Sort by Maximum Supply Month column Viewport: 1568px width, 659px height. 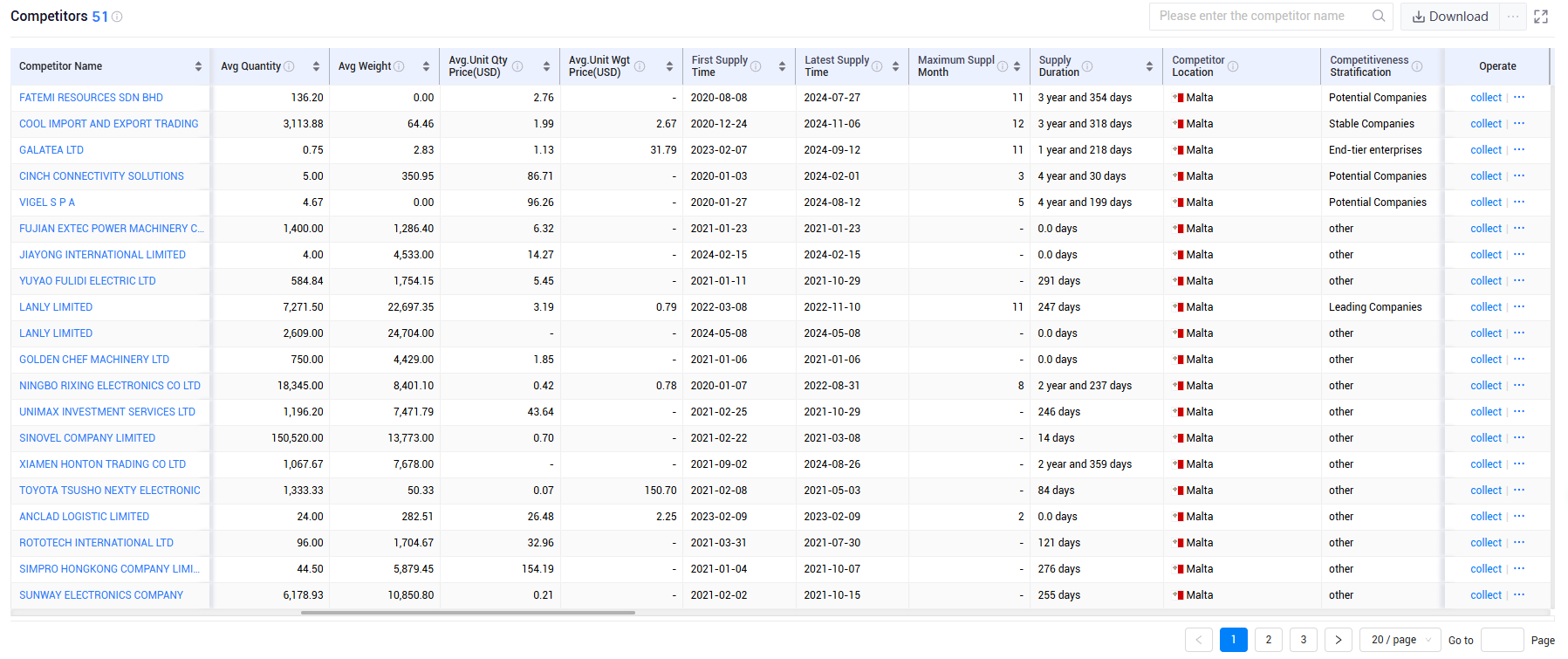click(1017, 66)
